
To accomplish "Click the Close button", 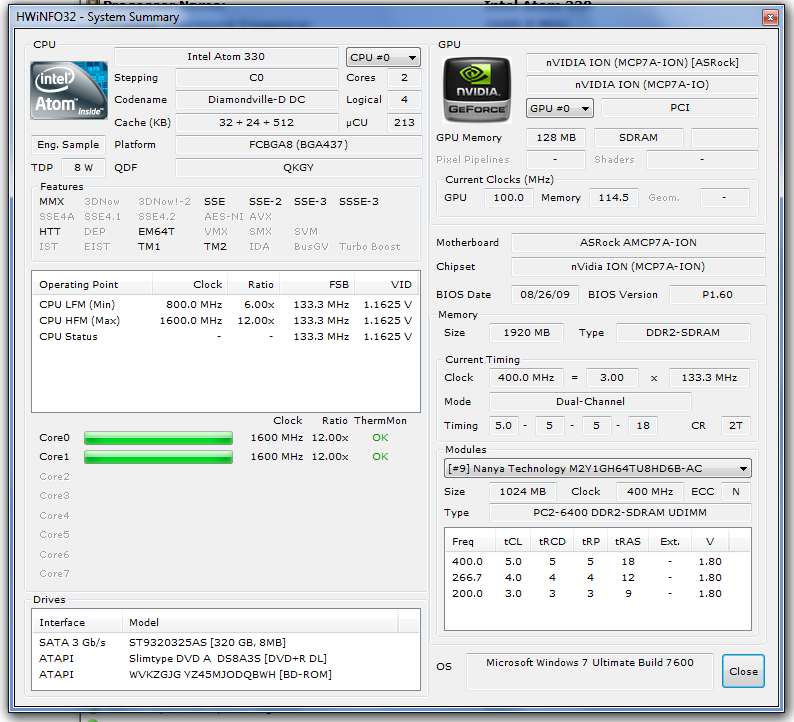I will click(743, 671).
